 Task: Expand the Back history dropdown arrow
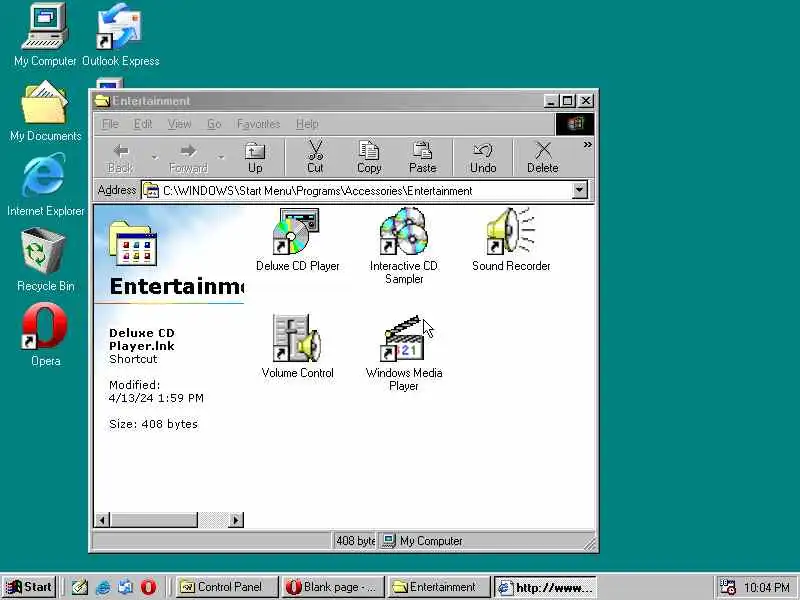click(155, 158)
